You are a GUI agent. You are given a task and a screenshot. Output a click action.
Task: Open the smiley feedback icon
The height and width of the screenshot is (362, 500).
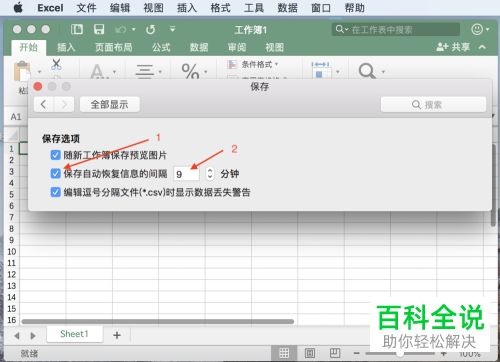pos(477,29)
